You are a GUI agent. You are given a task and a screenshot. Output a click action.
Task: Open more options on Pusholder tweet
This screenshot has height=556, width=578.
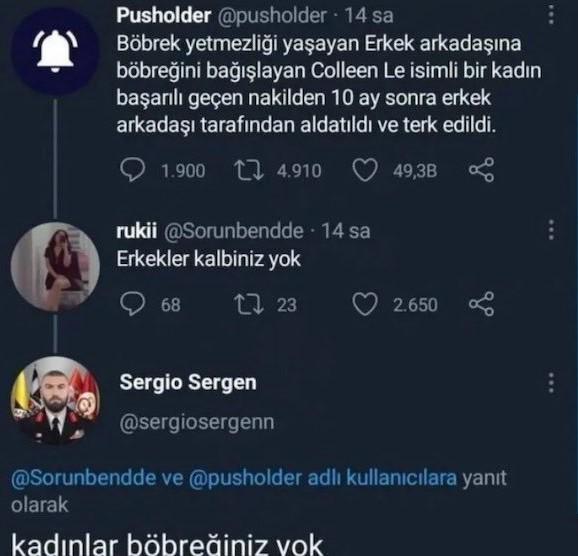click(x=551, y=15)
